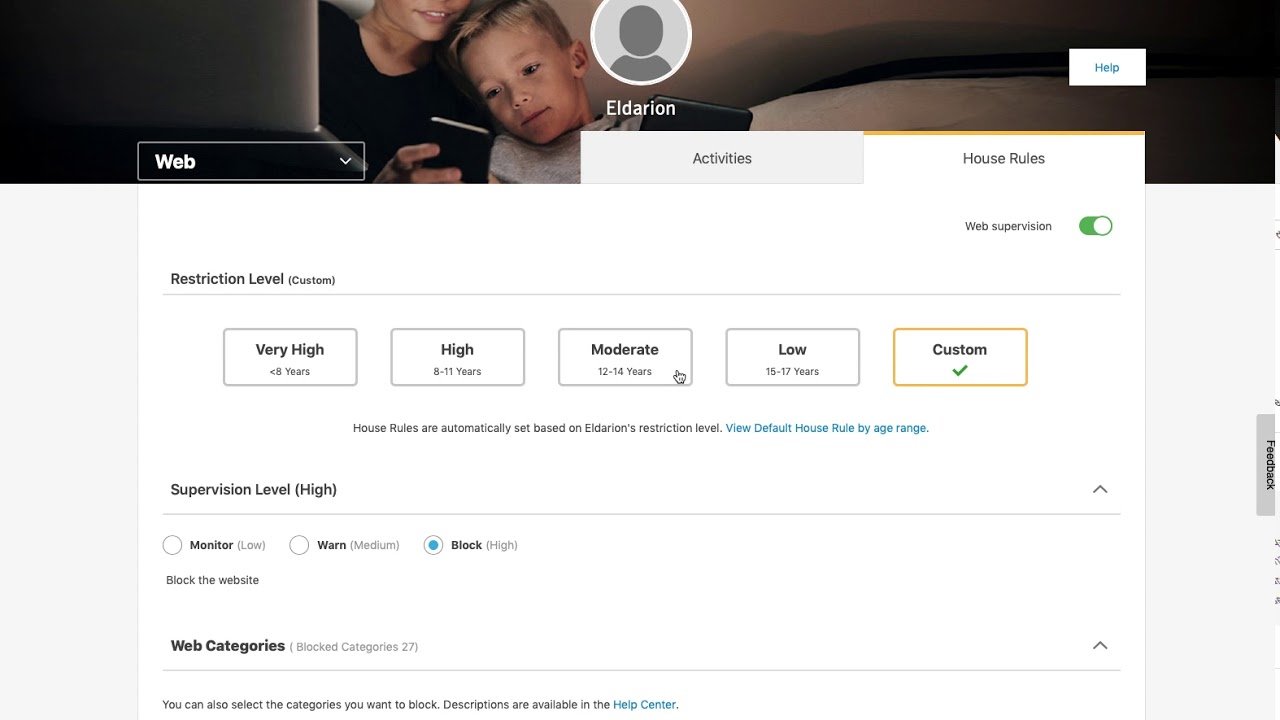
Task: Choose the High 8-11 Years level
Action: pos(457,357)
